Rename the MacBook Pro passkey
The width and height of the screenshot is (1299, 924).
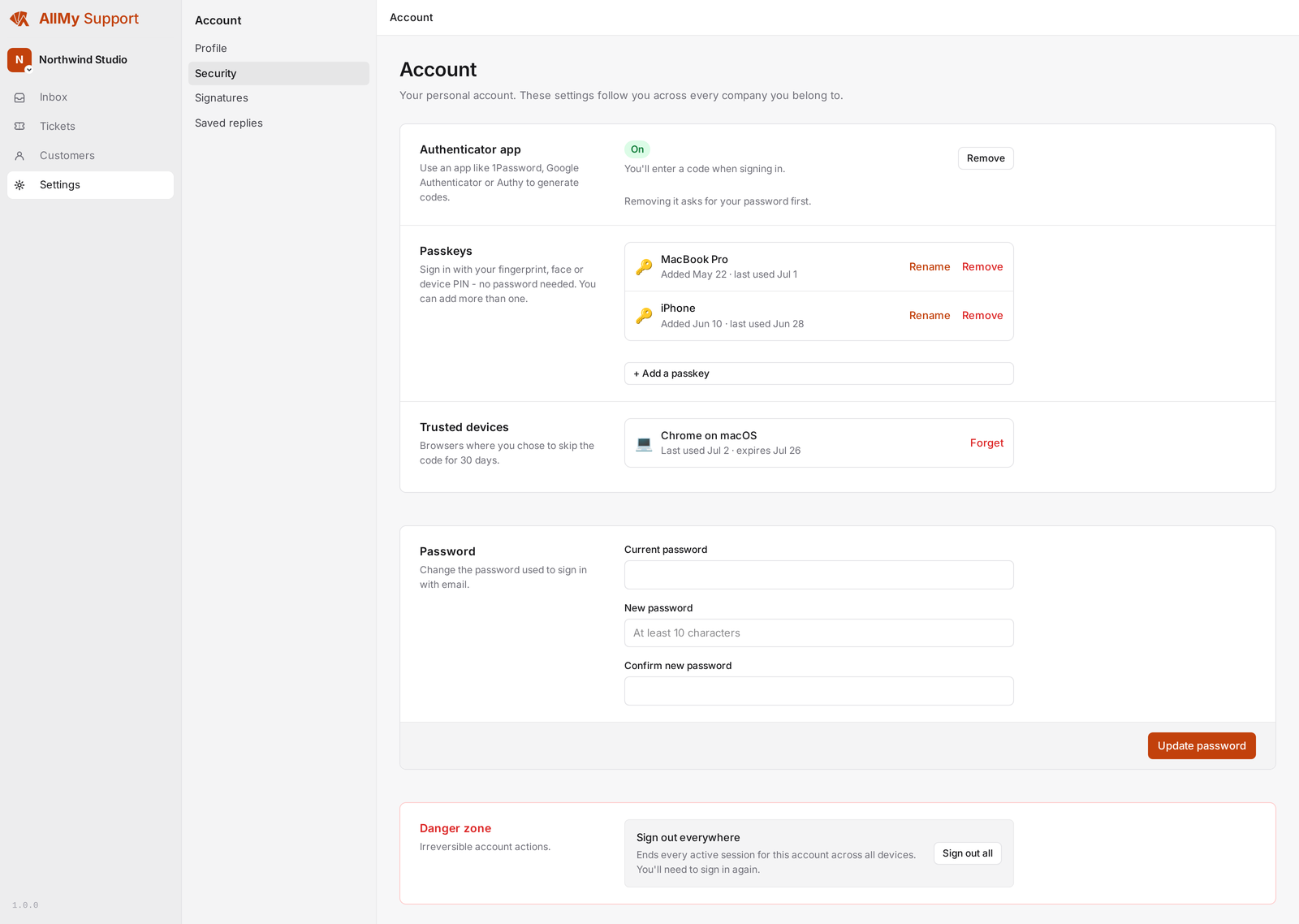(x=930, y=267)
